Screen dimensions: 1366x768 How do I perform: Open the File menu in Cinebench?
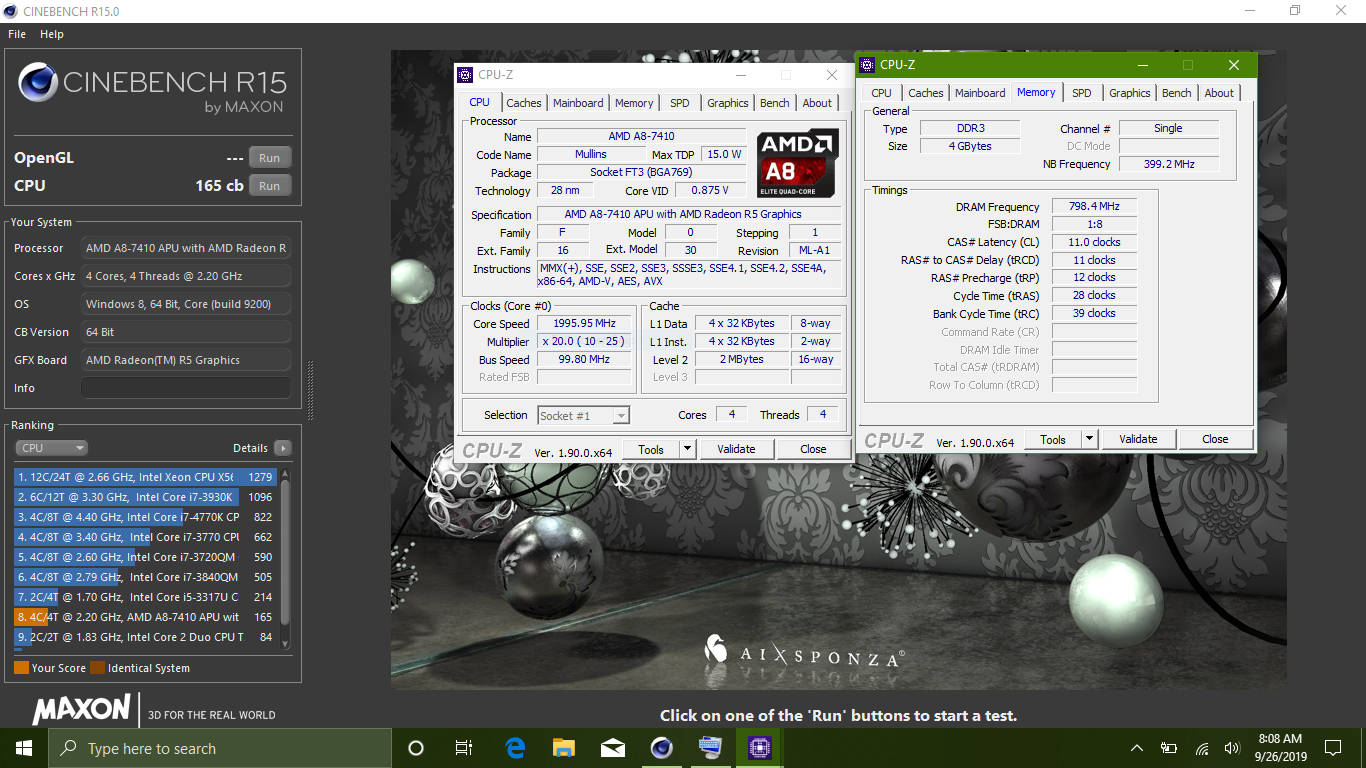[17, 34]
